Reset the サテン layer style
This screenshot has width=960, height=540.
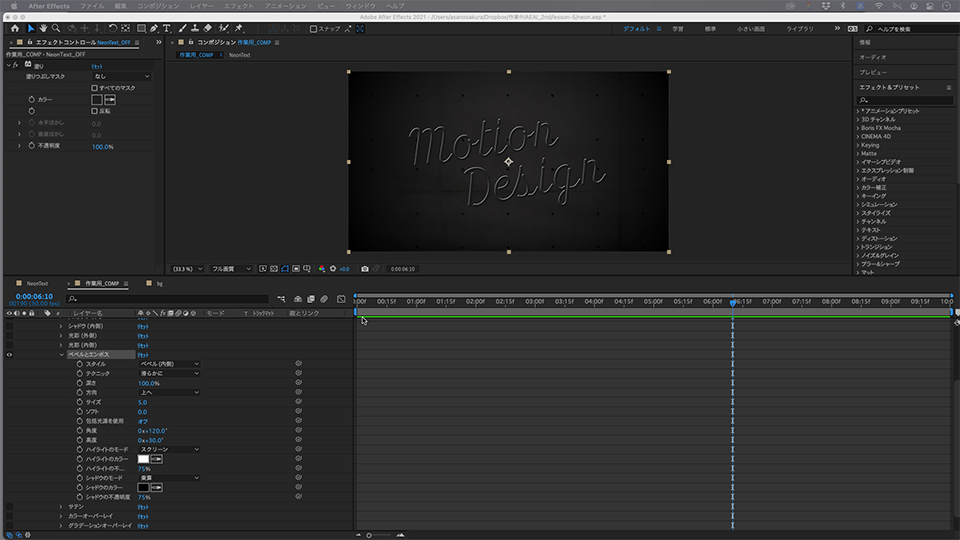pyautogui.click(x=142, y=507)
